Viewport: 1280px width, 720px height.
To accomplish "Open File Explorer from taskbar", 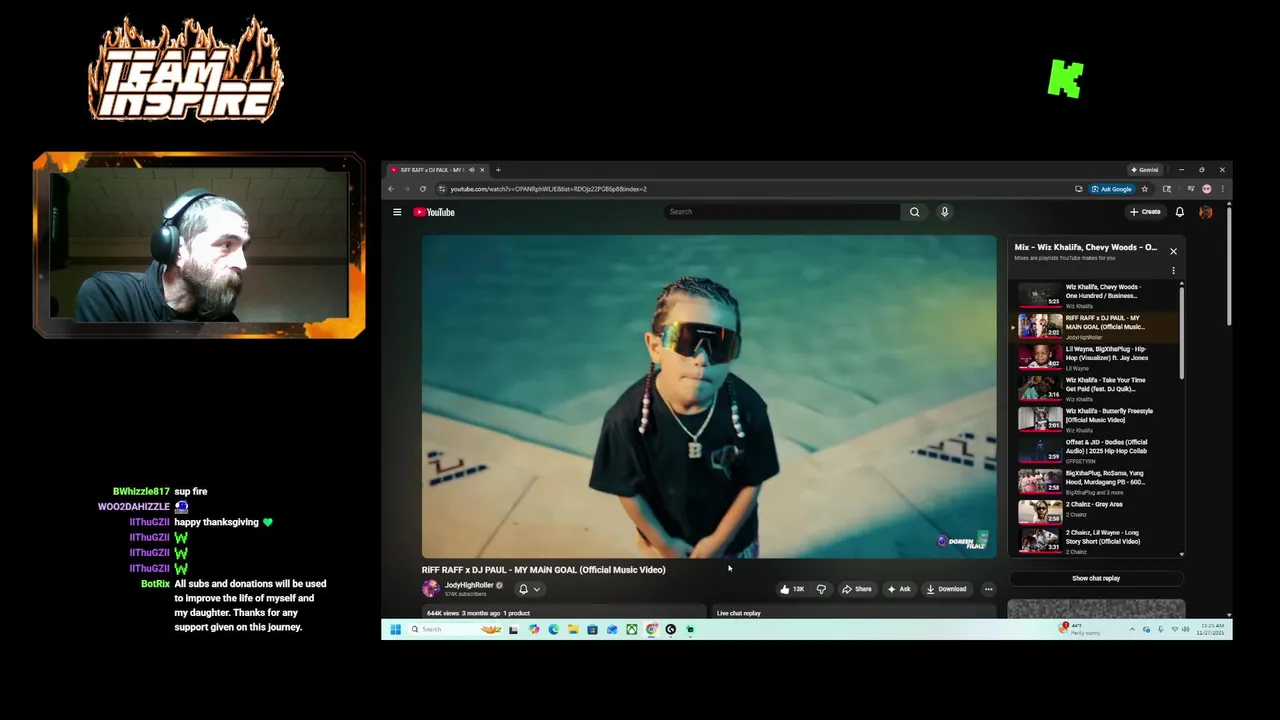I will pos(573,629).
